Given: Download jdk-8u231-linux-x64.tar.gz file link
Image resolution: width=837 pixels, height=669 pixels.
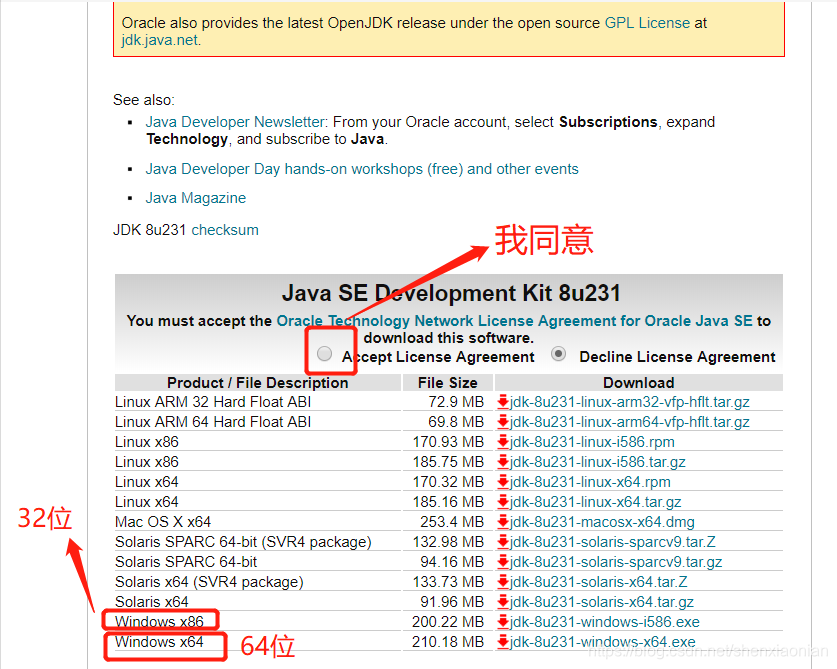Looking at the screenshot, I should [595, 502].
